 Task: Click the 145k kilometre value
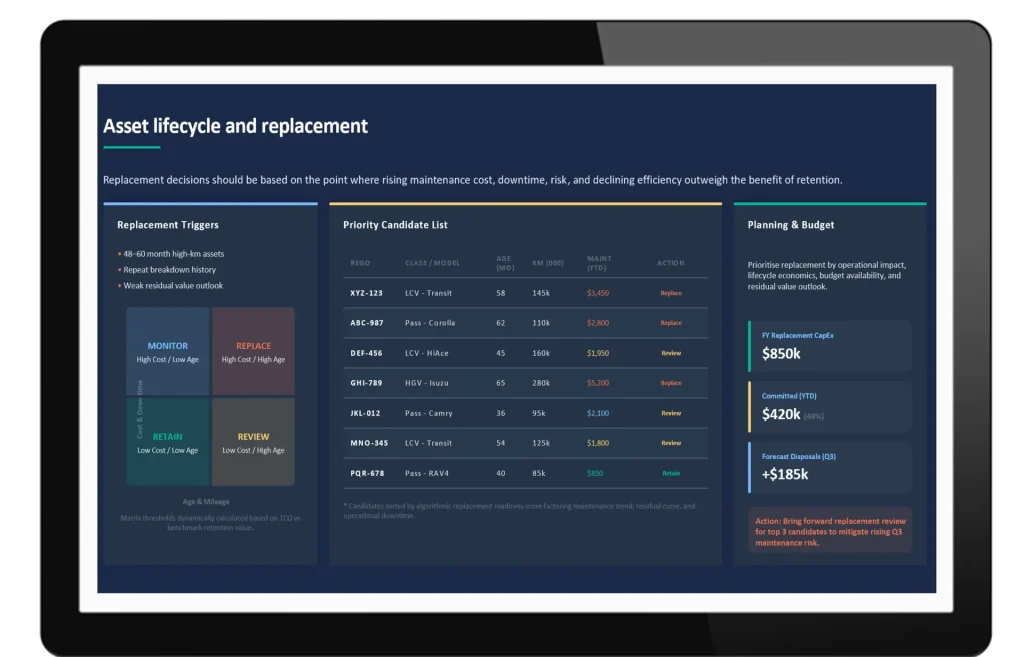click(x=541, y=293)
